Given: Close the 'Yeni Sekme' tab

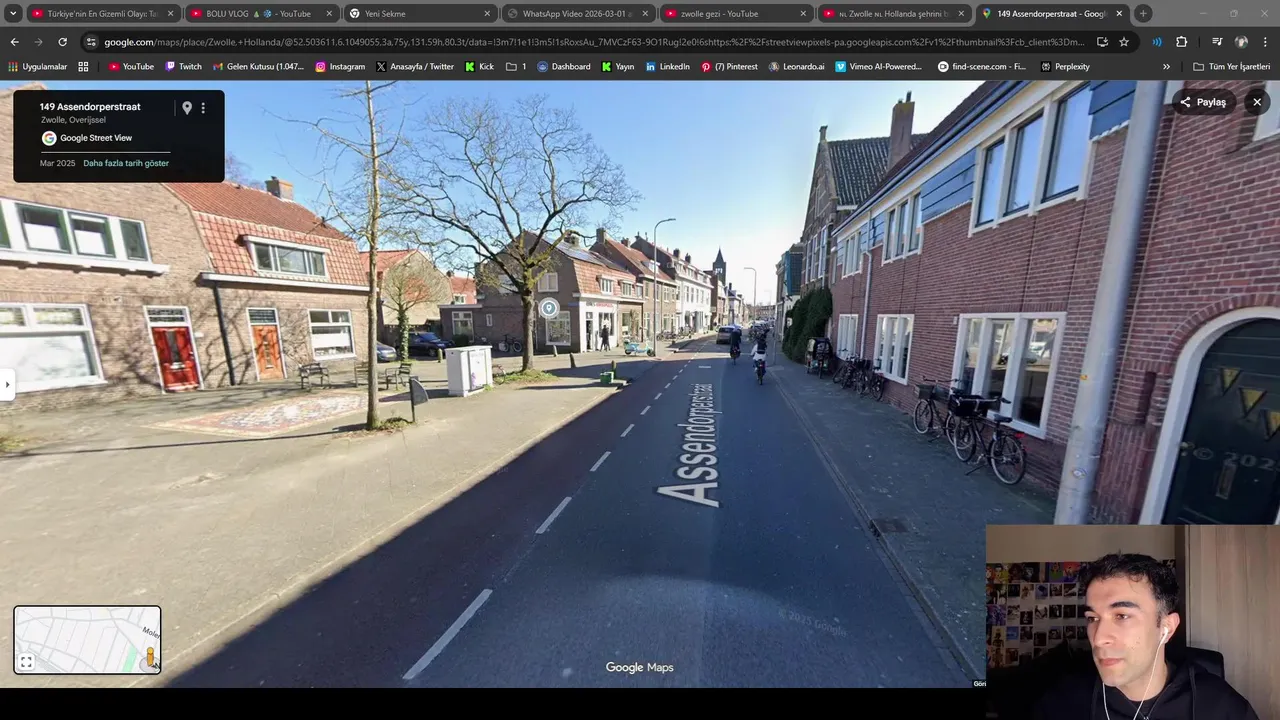Looking at the screenshot, I should (487, 14).
